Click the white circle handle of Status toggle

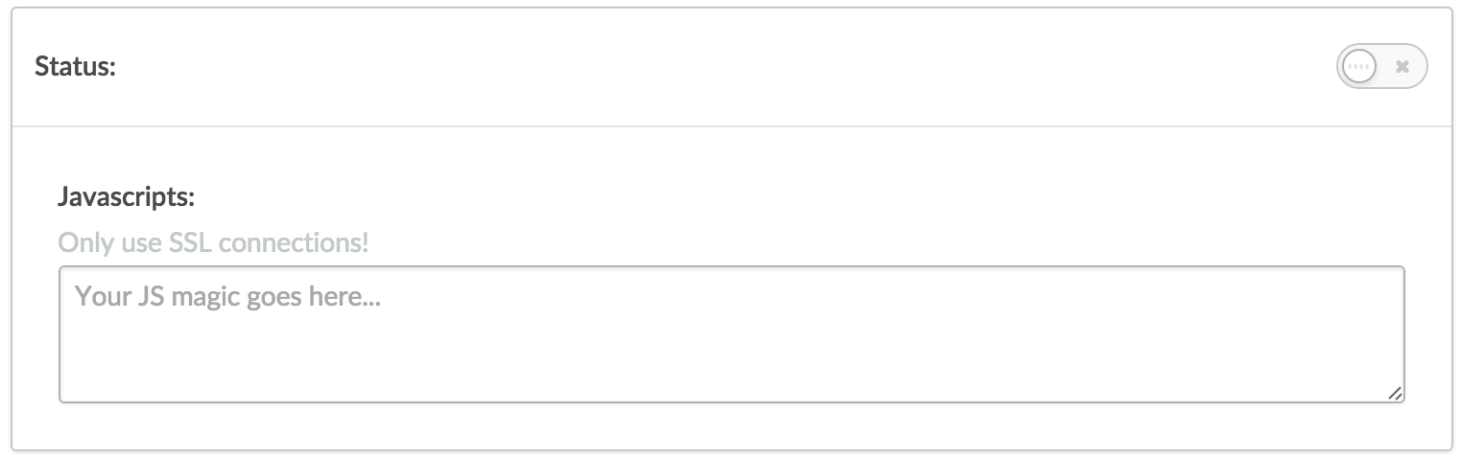(x=1359, y=67)
